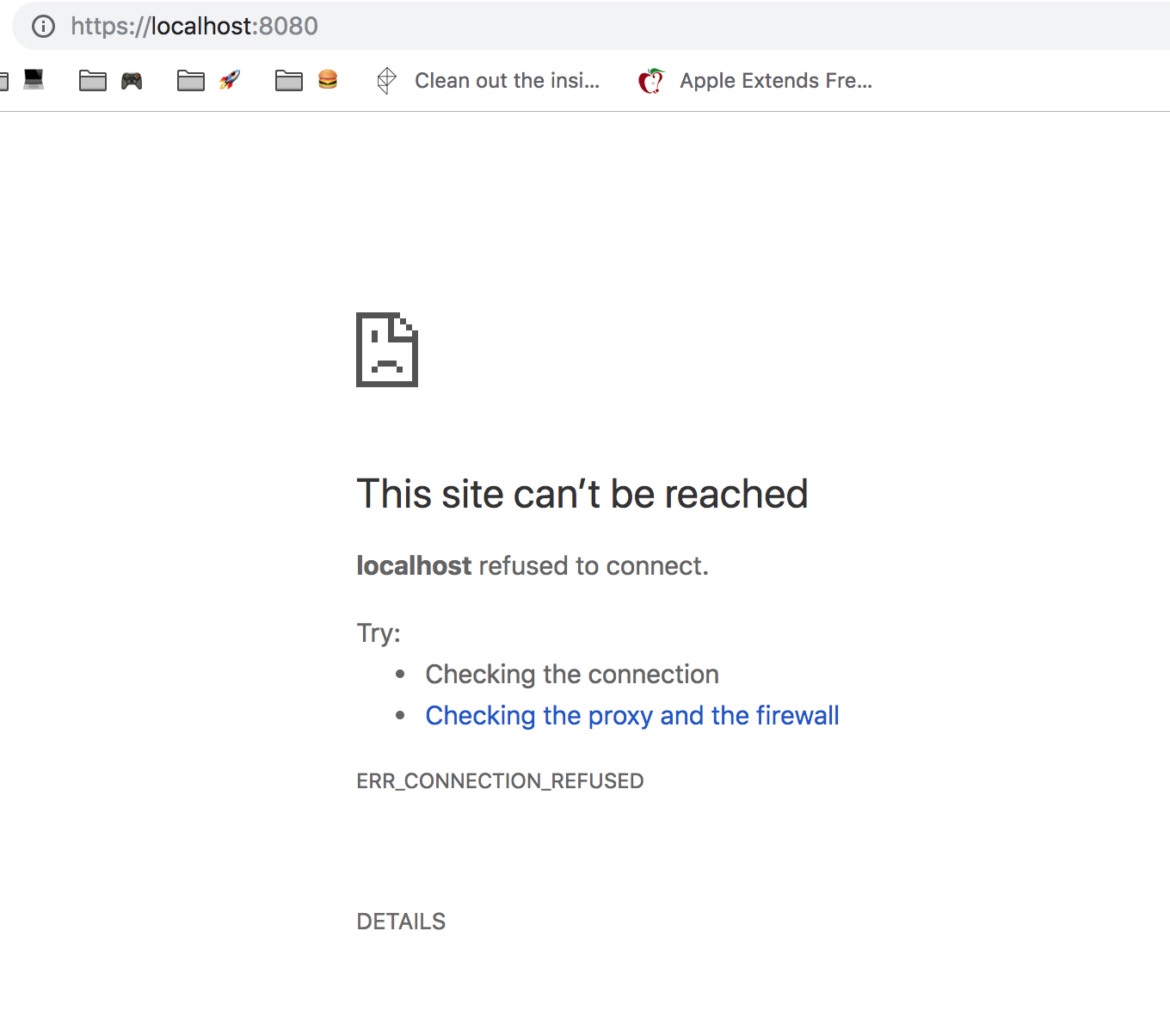Click the rocket emoji bookmark icon
Screen dimensions: 1170x1036
coord(230,80)
